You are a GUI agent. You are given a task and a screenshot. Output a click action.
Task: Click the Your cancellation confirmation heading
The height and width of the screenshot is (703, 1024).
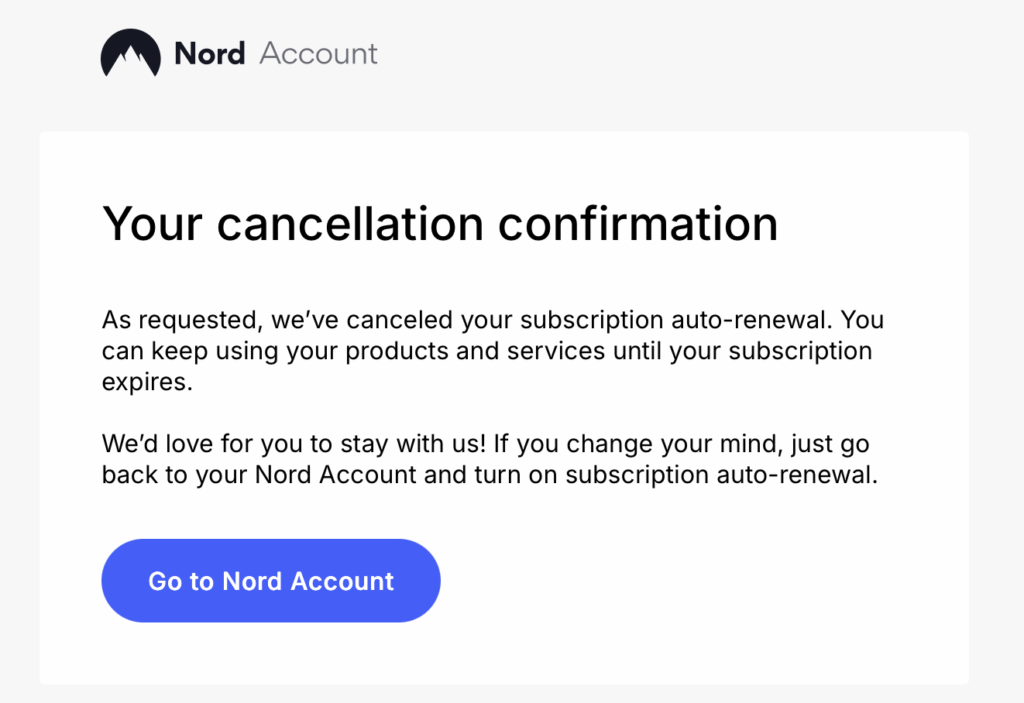pyautogui.click(x=440, y=223)
